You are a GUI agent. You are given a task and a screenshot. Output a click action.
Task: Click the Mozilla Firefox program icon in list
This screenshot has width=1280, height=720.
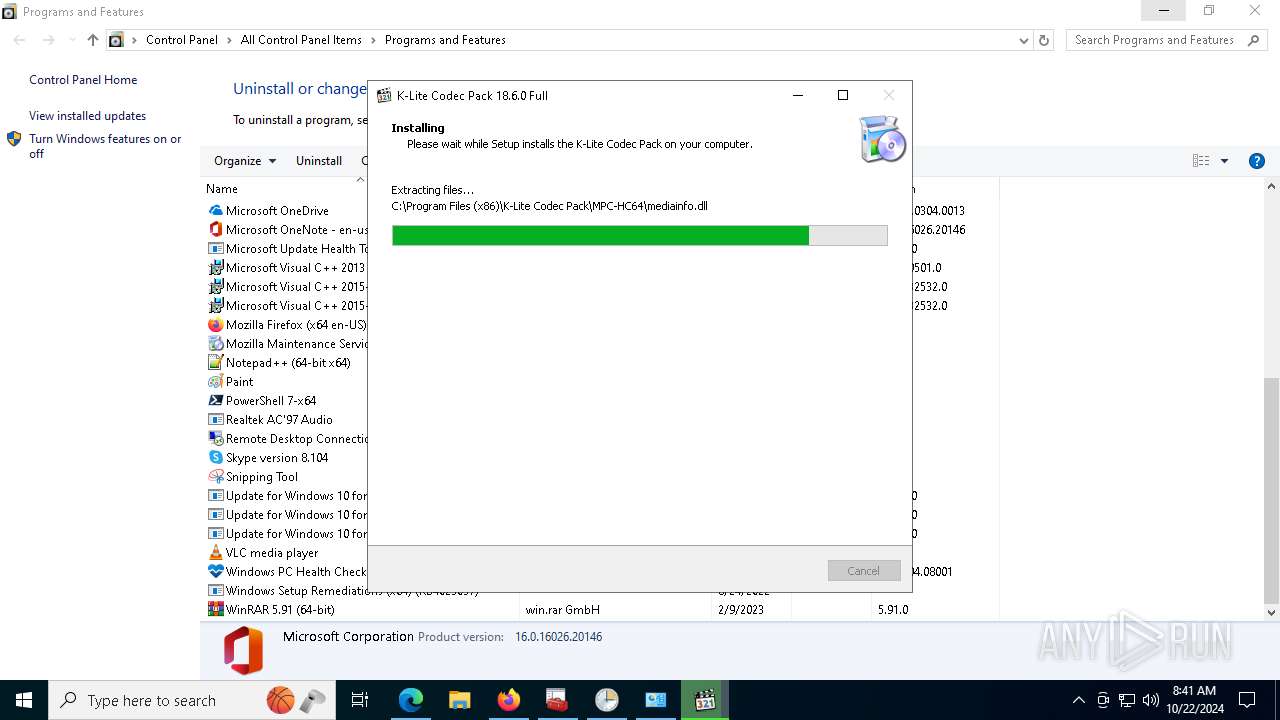(x=215, y=324)
